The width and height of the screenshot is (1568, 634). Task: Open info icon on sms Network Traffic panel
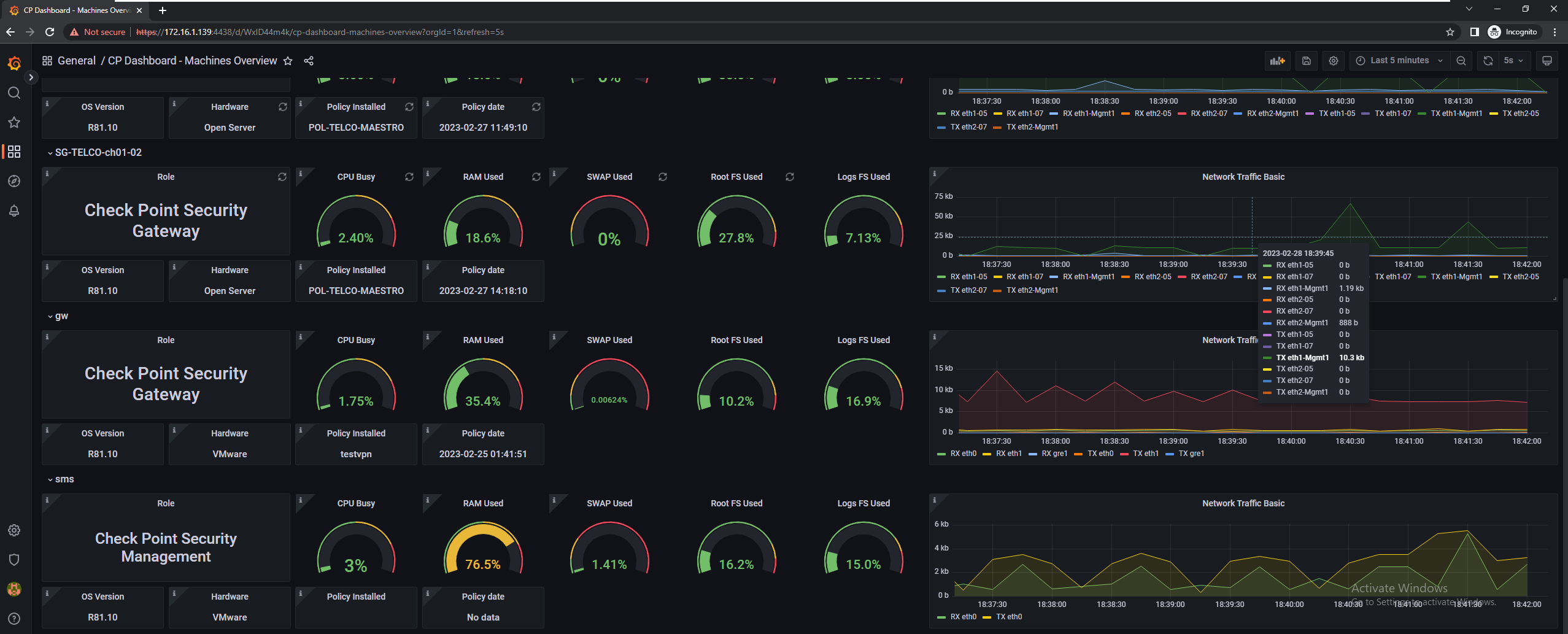(x=935, y=500)
